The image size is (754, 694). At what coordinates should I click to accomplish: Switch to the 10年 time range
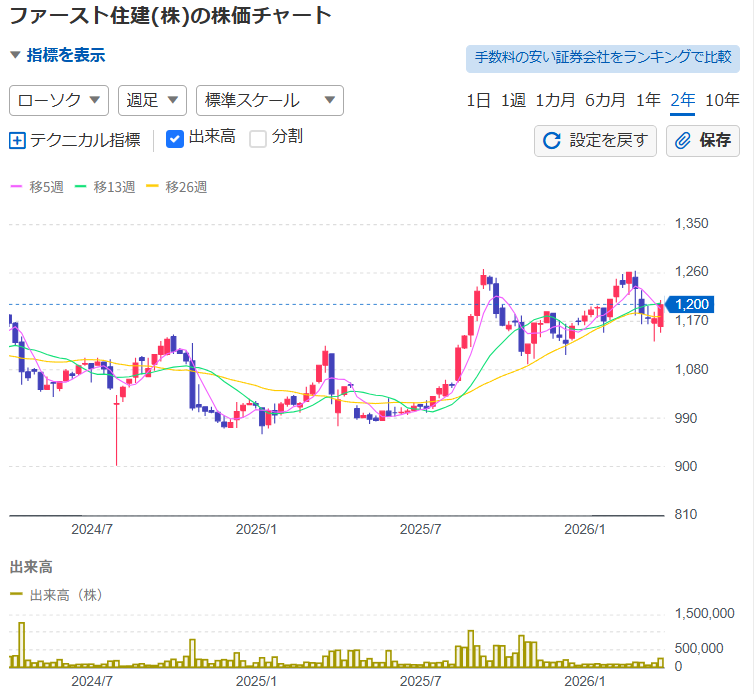(x=722, y=100)
